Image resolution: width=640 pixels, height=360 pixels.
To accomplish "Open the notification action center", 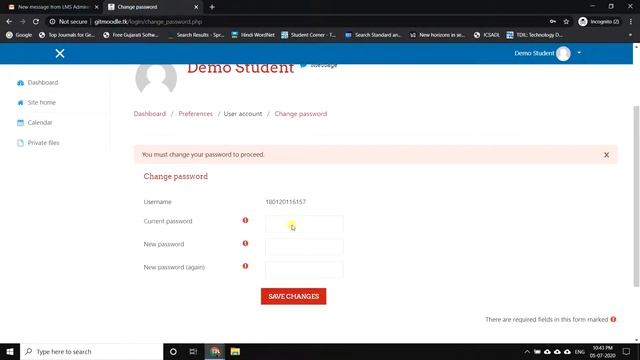I will pyautogui.click(x=627, y=351).
